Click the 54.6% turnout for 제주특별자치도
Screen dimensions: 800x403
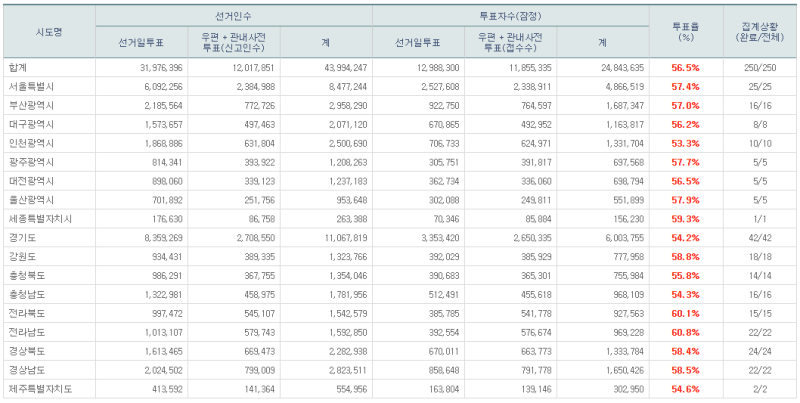pos(685,389)
